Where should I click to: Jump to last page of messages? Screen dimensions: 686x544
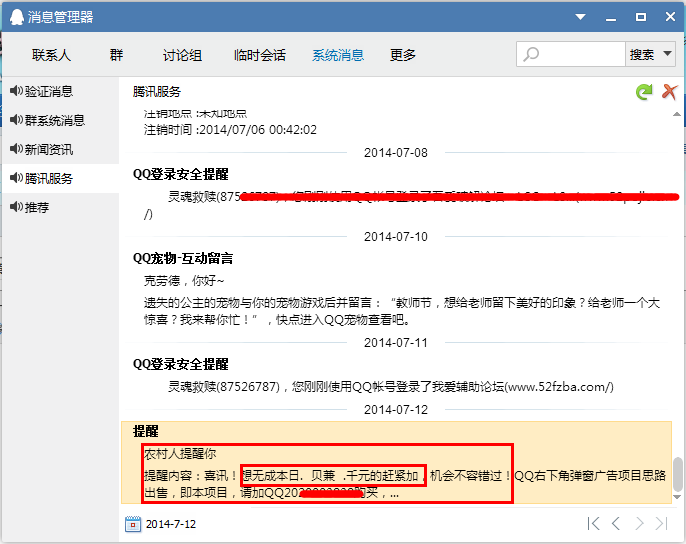(660, 523)
